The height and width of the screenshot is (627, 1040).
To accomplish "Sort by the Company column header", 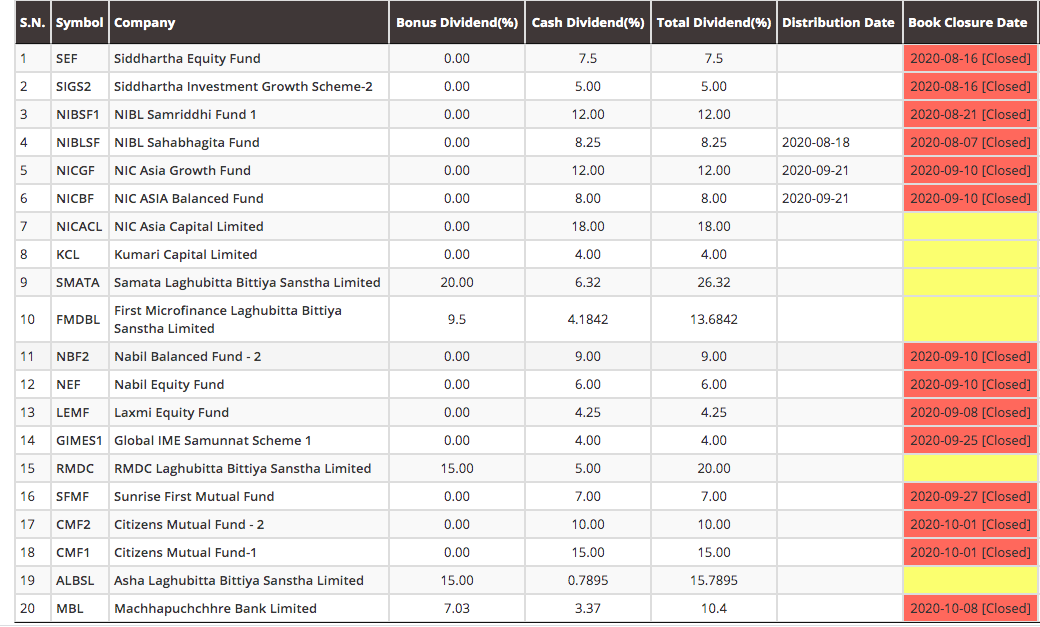I will [144, 22].
